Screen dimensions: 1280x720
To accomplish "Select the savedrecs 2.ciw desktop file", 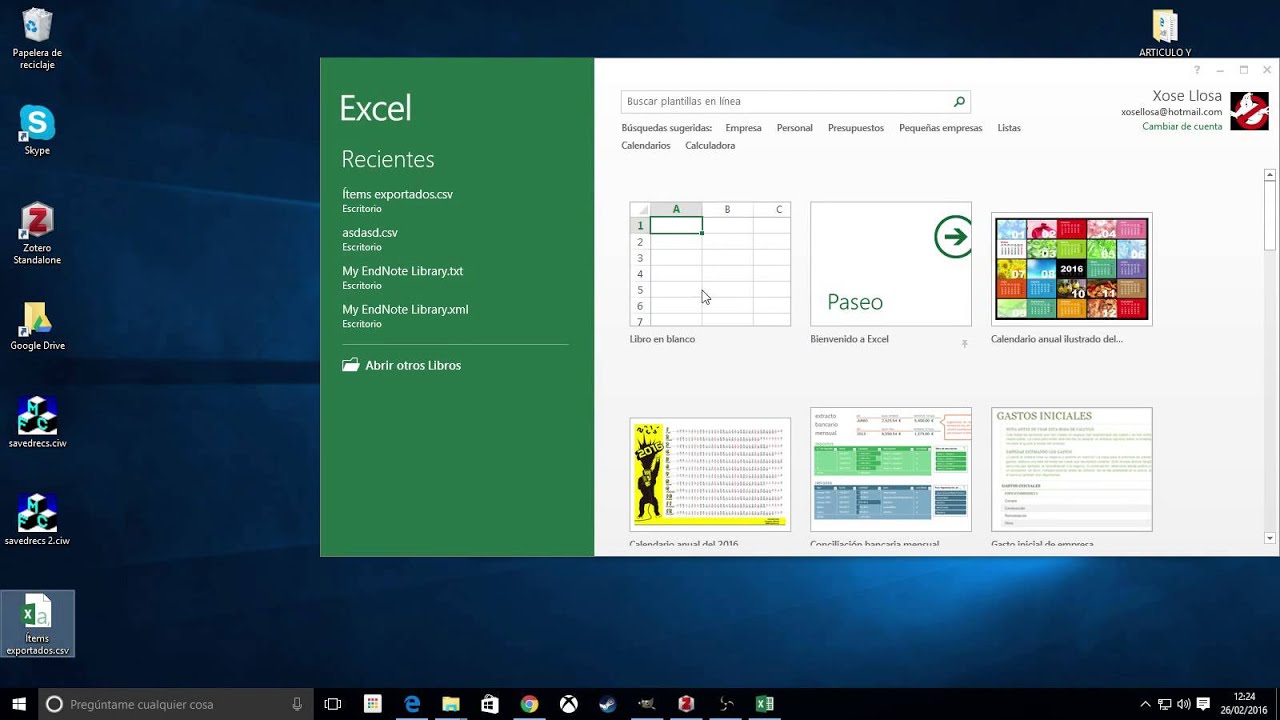I will [37, 520].
